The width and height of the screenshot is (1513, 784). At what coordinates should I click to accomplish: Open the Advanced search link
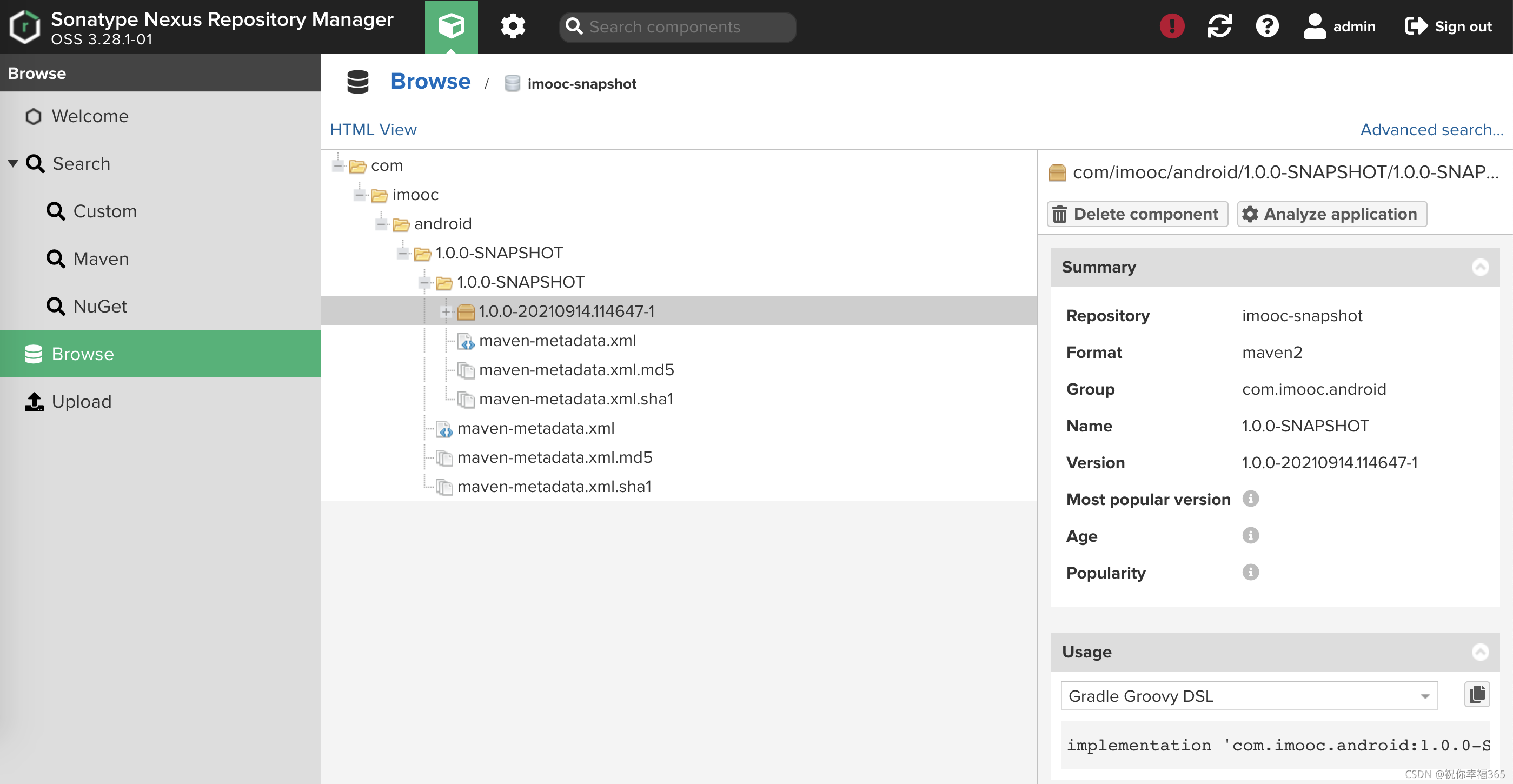(1431, 129)
